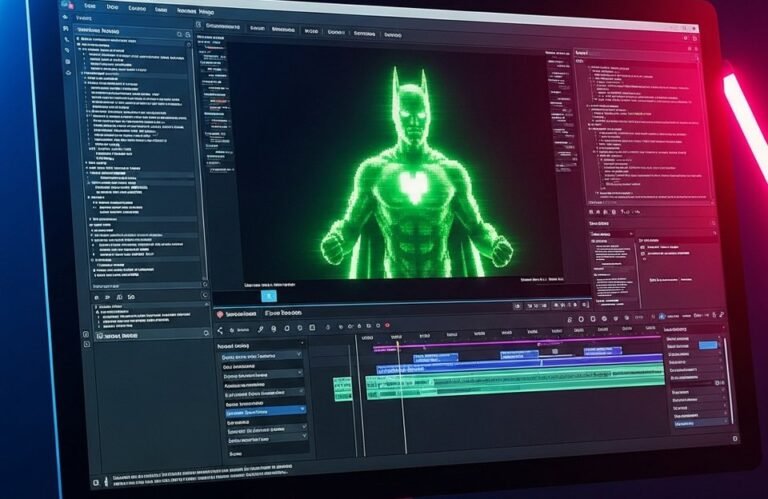Screen dimensions: 768x499
Task: Select the blue highlighted row in the track list
Action: 265,412
